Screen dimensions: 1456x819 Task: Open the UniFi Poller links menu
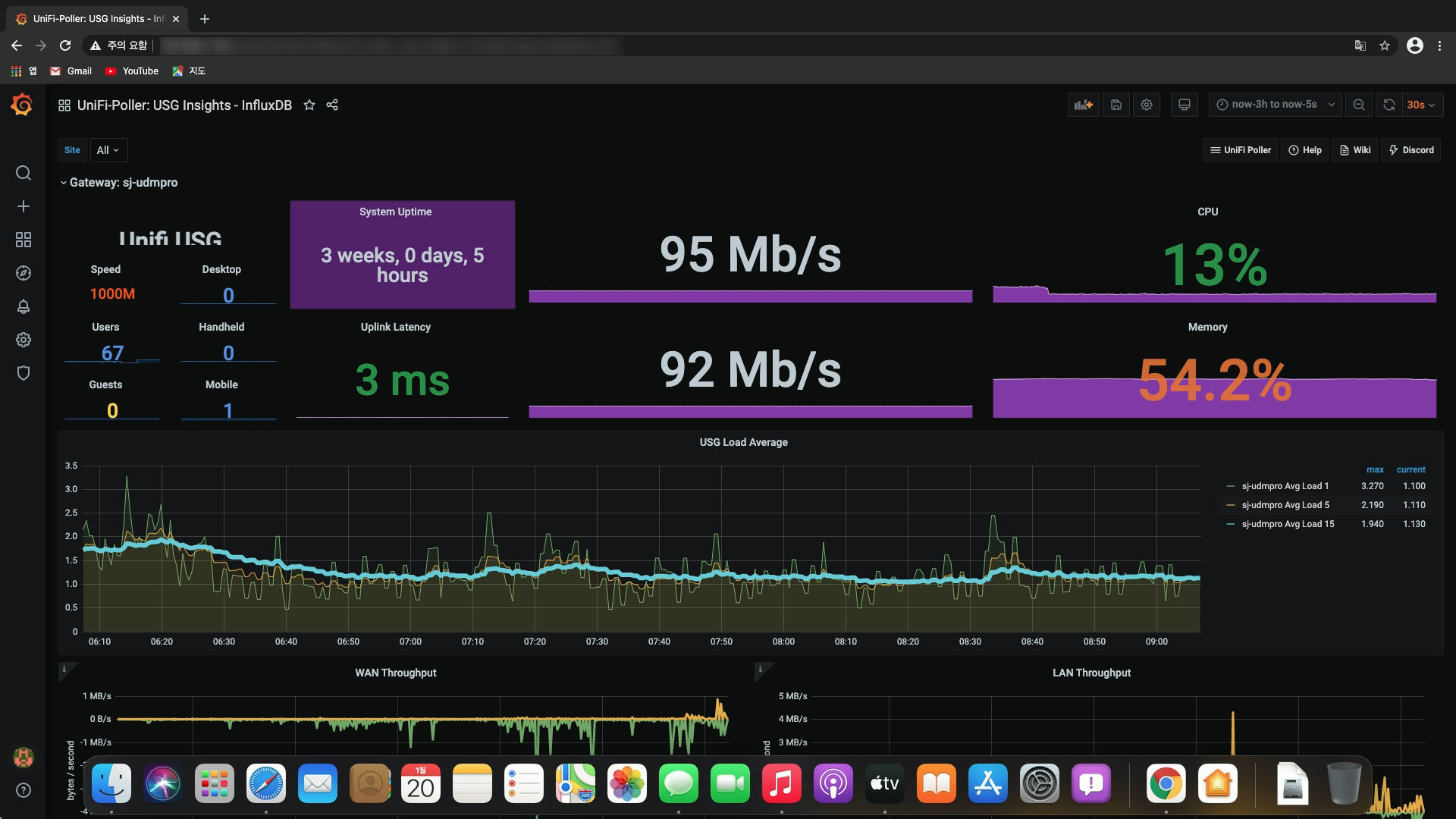(x=1241, y=150)
